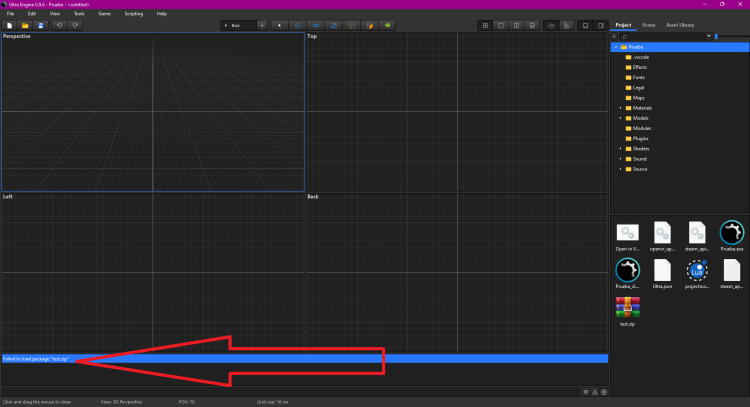Click the New file icon in the toolbar
Screen dimensions: 750x407
pyautogui.click(x=9, y=24)
